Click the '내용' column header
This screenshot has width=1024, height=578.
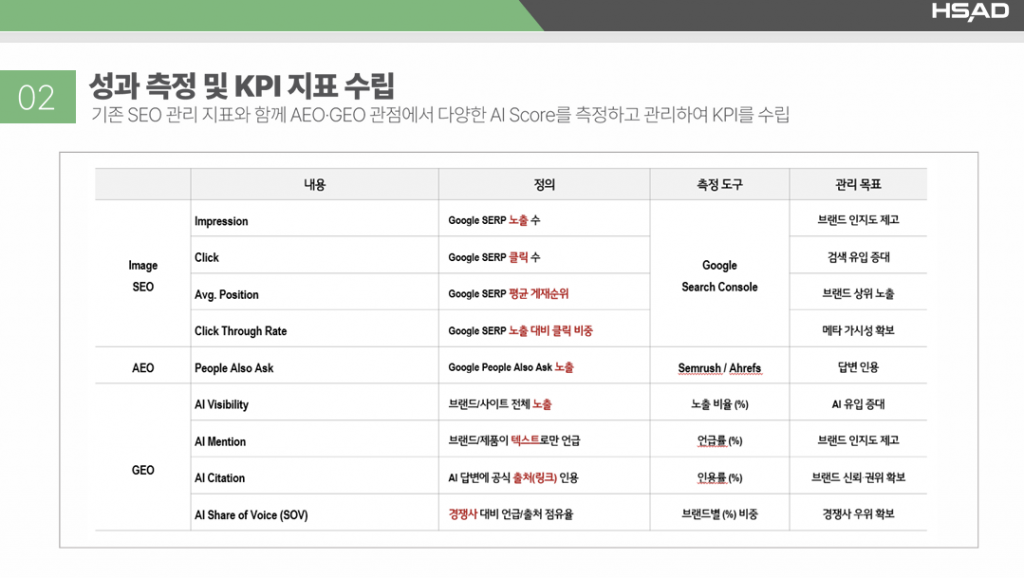(314, 185)
